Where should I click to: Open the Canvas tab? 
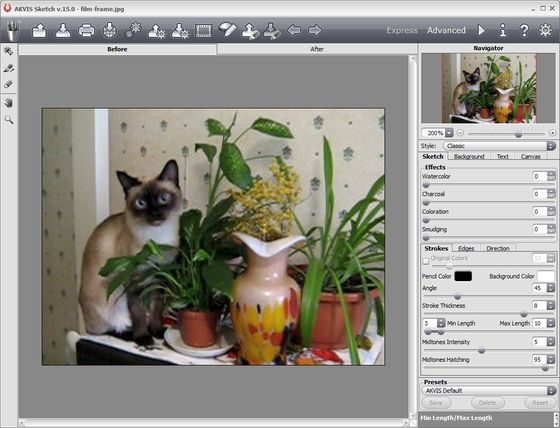click(x=530, y=156)
